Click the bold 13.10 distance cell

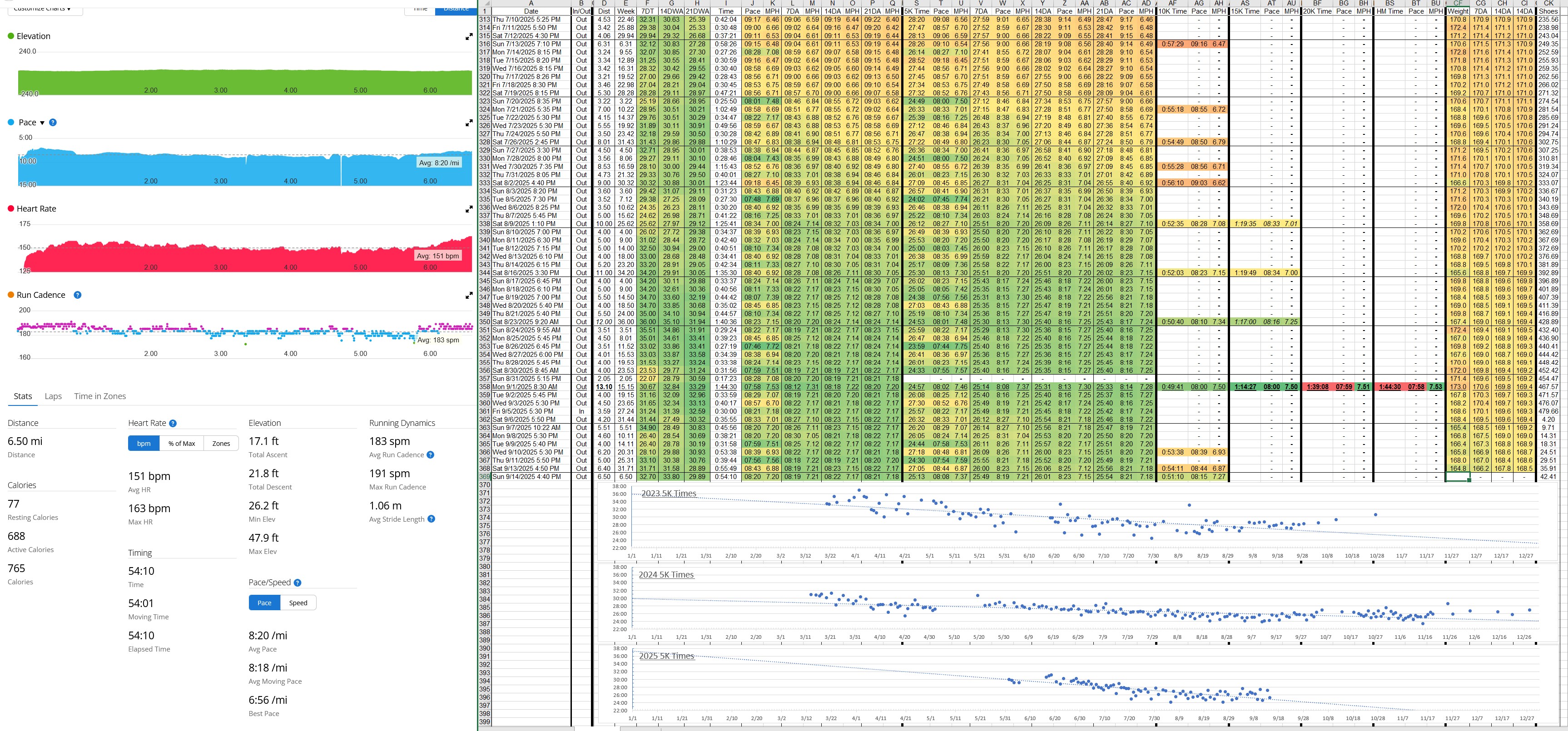[x=604, y=386]
